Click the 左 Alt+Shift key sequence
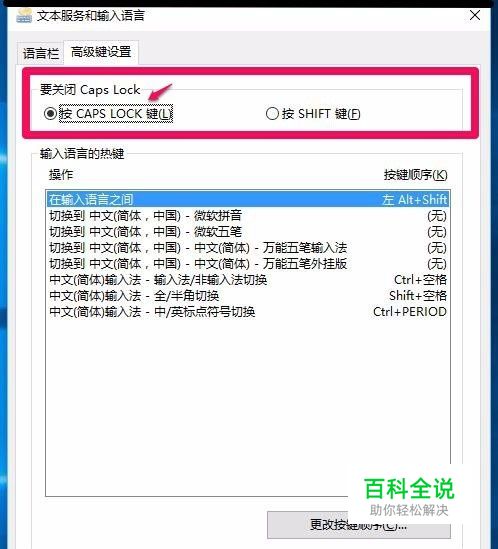The image size is (498, 549). coord(414,200)
